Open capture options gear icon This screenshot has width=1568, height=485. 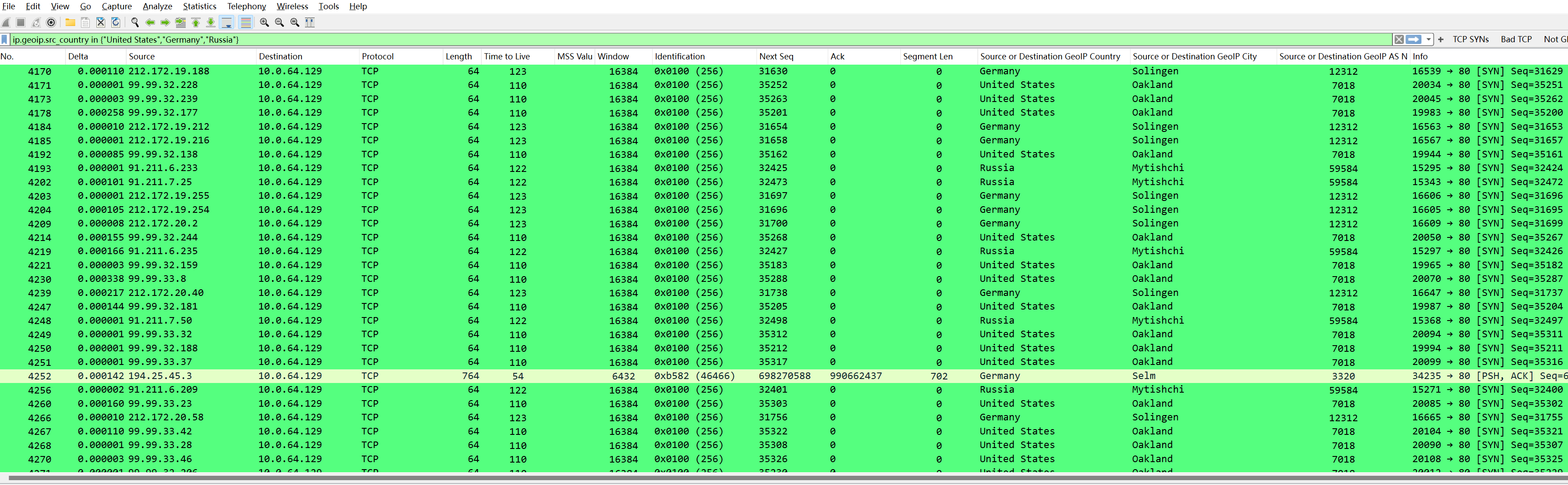coord(51,22)
